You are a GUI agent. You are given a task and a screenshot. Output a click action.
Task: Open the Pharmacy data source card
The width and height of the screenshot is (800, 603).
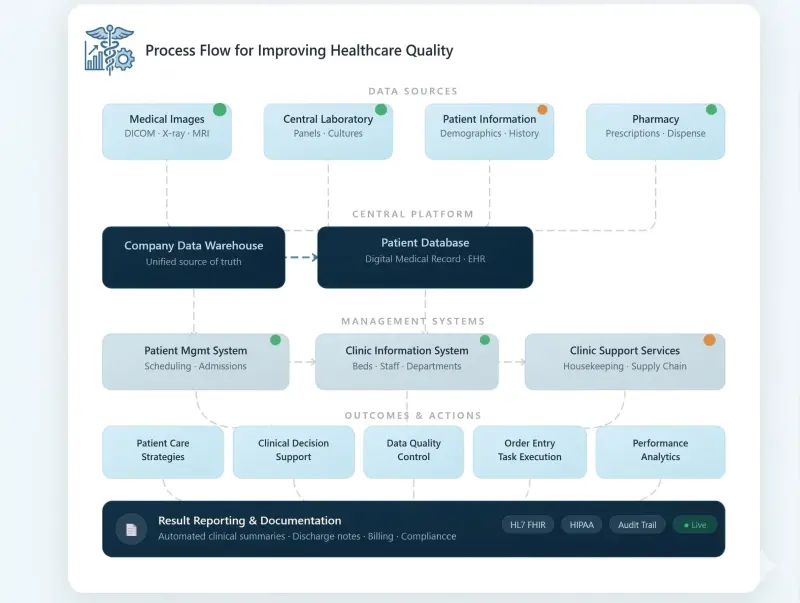pyautogui.click(x=655, y=130)
